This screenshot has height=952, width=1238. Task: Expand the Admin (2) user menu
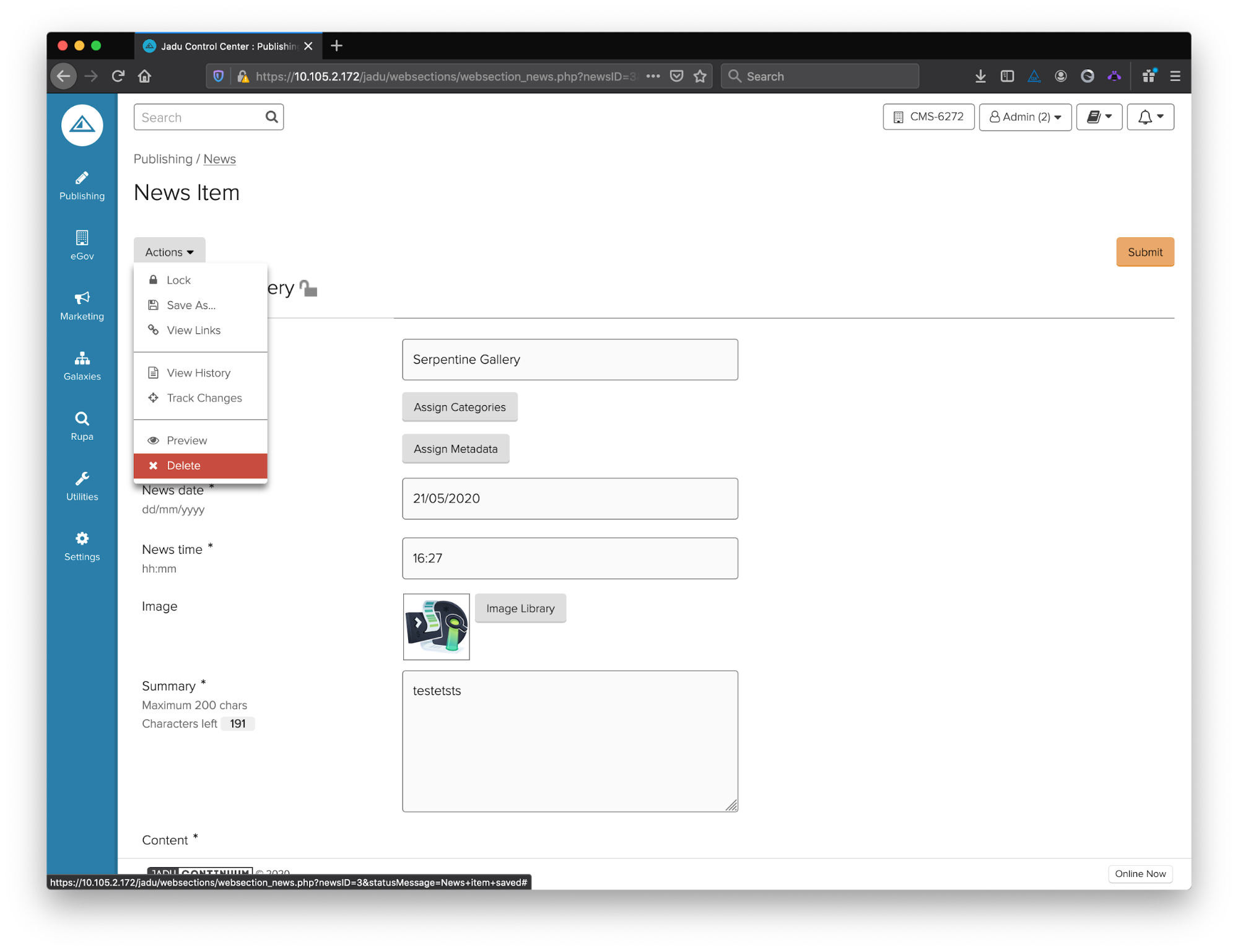tap(1025, 117)
